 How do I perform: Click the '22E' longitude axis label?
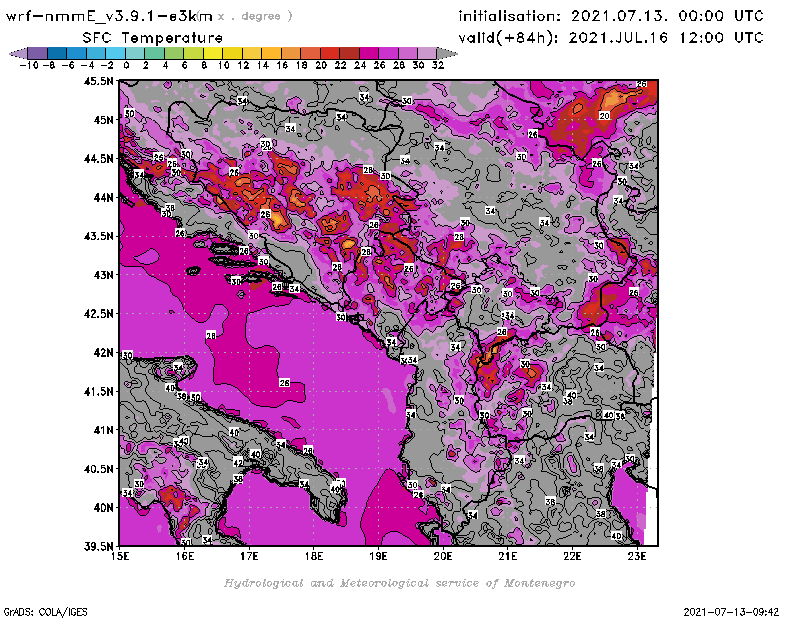click(x=572, y=556)
